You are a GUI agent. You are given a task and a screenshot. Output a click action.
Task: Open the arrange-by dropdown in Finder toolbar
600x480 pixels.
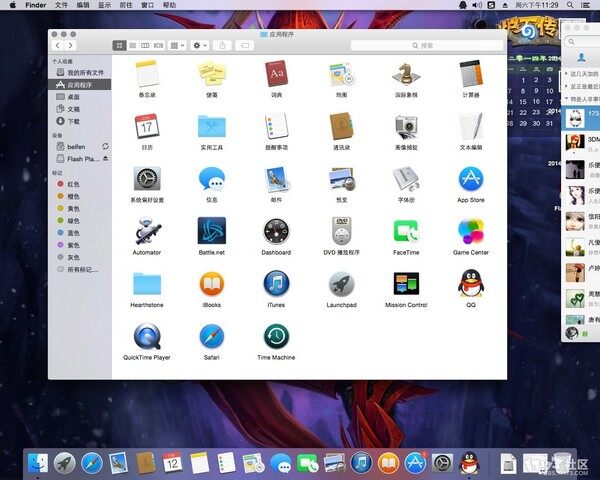[x=177, y=46]
